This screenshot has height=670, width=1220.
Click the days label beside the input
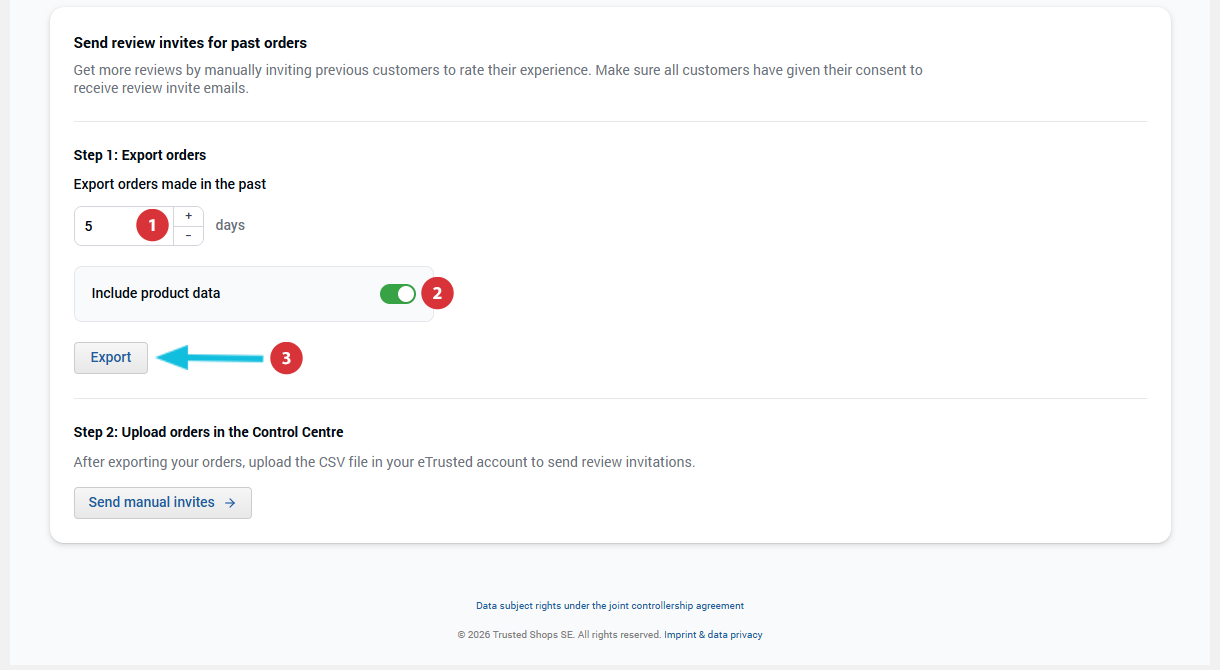(230, 224)
